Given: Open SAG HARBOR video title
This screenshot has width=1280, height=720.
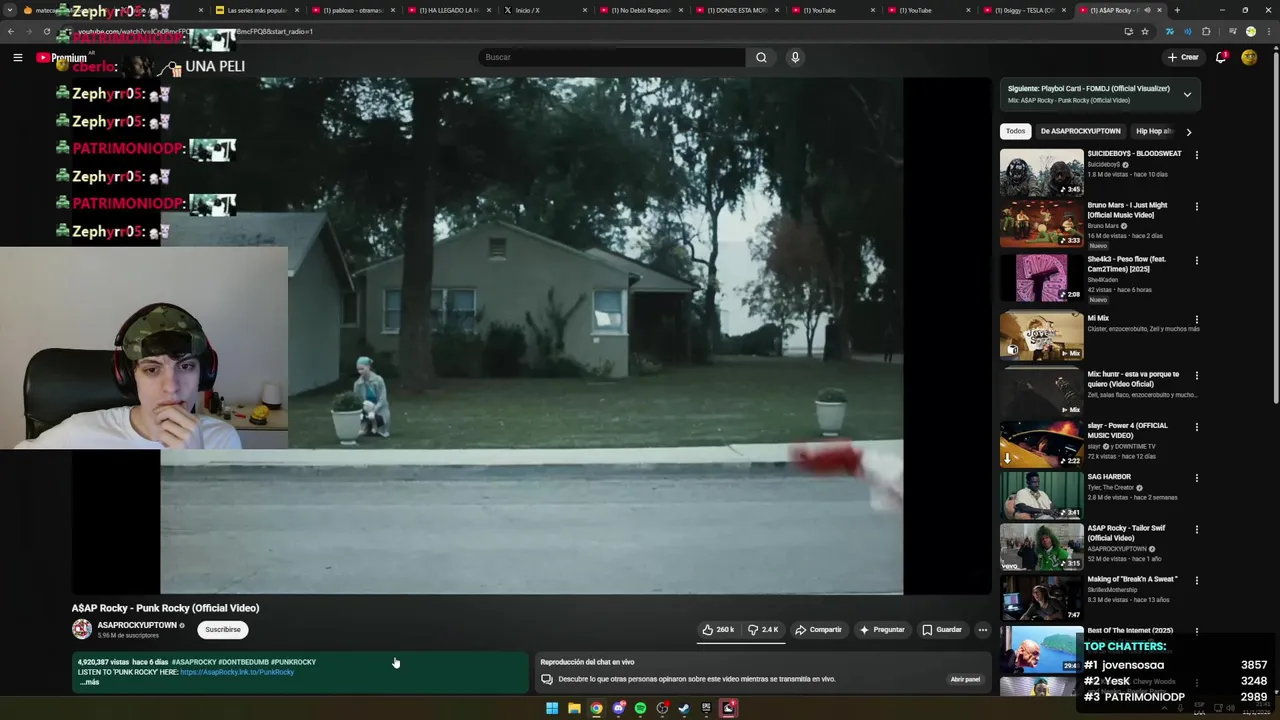Looking at the screenshot, I should pyautogui.click(x=1109, y=477).
